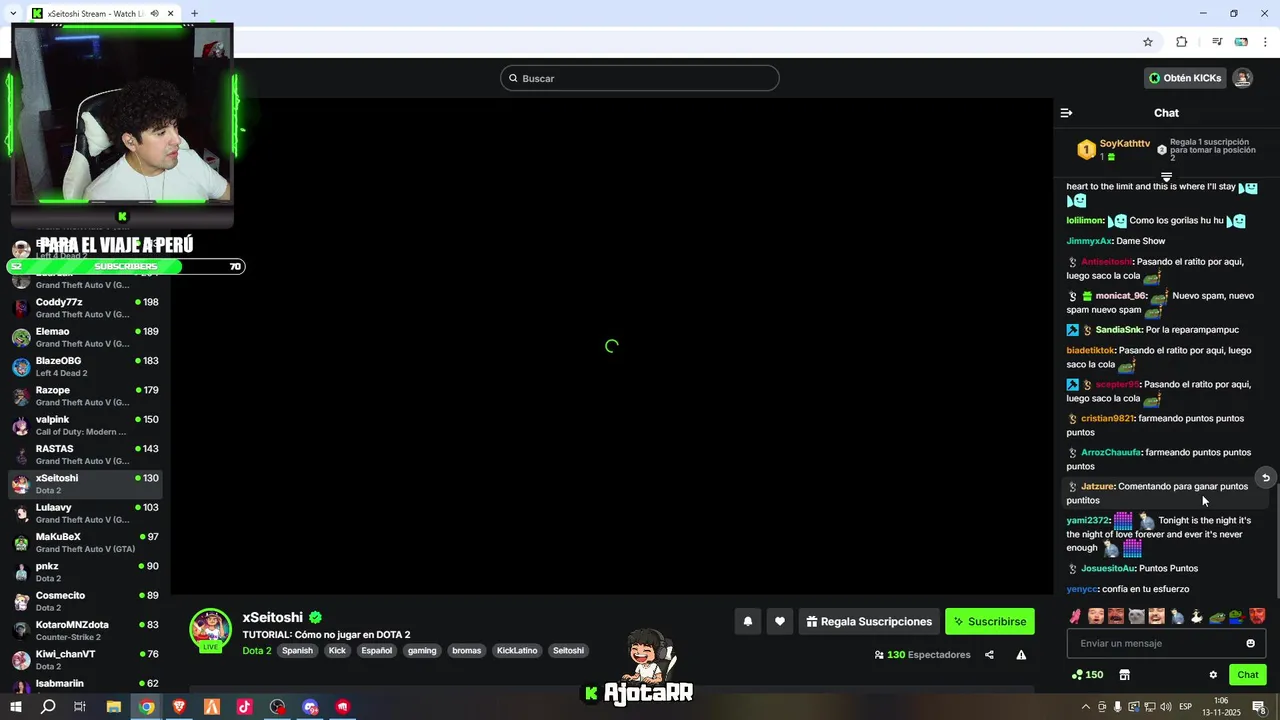1280x720 pixels.
Task: Open the user profile avatar menu at top right
Action: 1242,78
